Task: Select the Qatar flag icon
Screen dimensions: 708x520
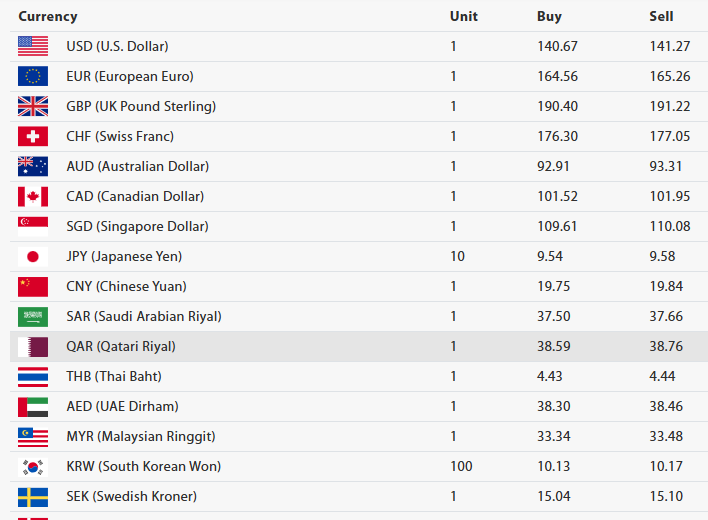Action: click(x=32, y=346)
